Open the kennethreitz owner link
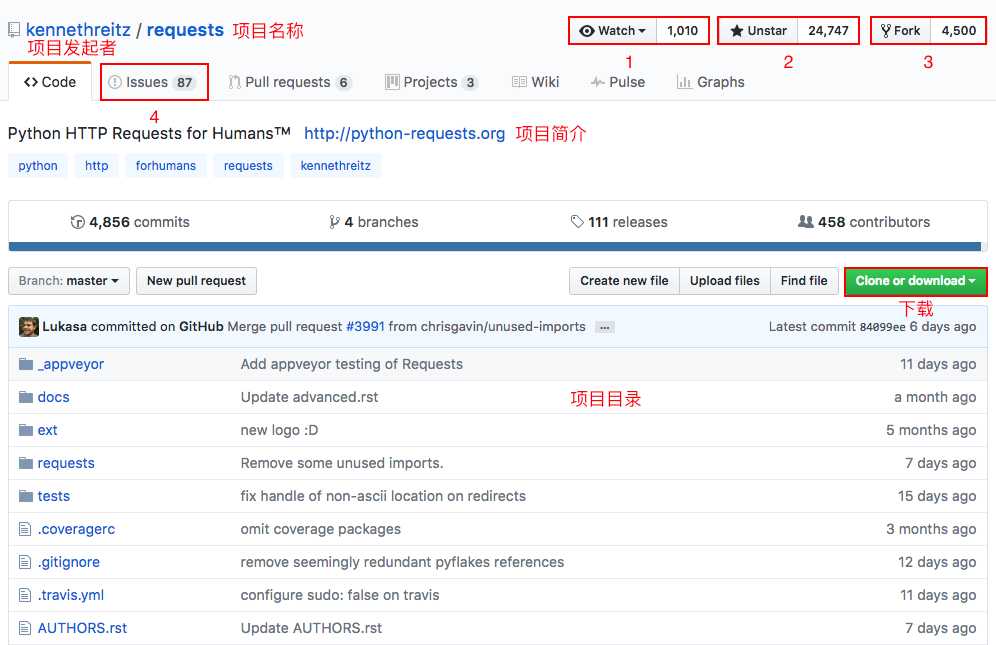This screenshot has width=996, height=645. pyautogui.click(x=78, y=30)
